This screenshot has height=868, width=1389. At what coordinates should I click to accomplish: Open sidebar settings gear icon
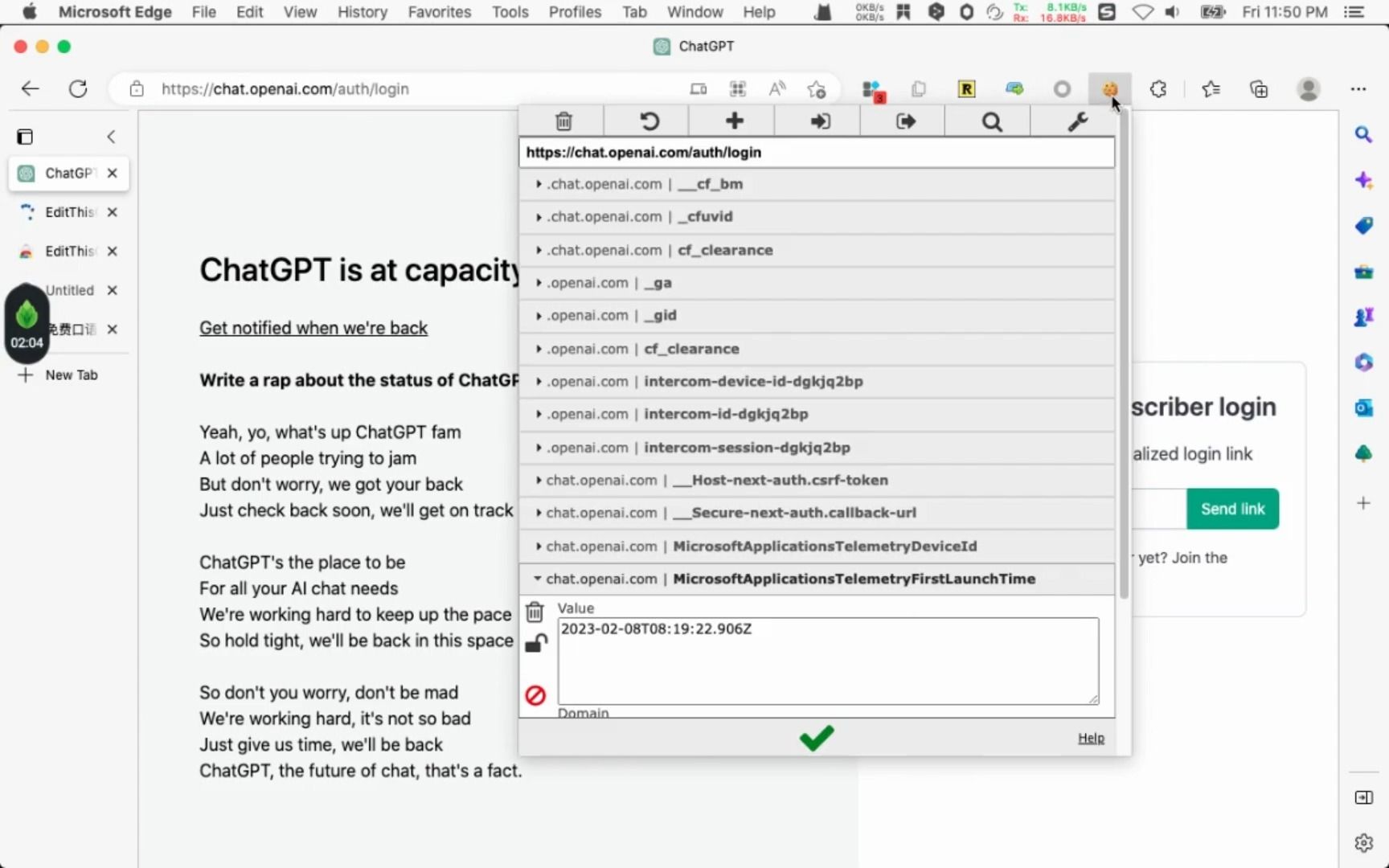[1363, 843]
